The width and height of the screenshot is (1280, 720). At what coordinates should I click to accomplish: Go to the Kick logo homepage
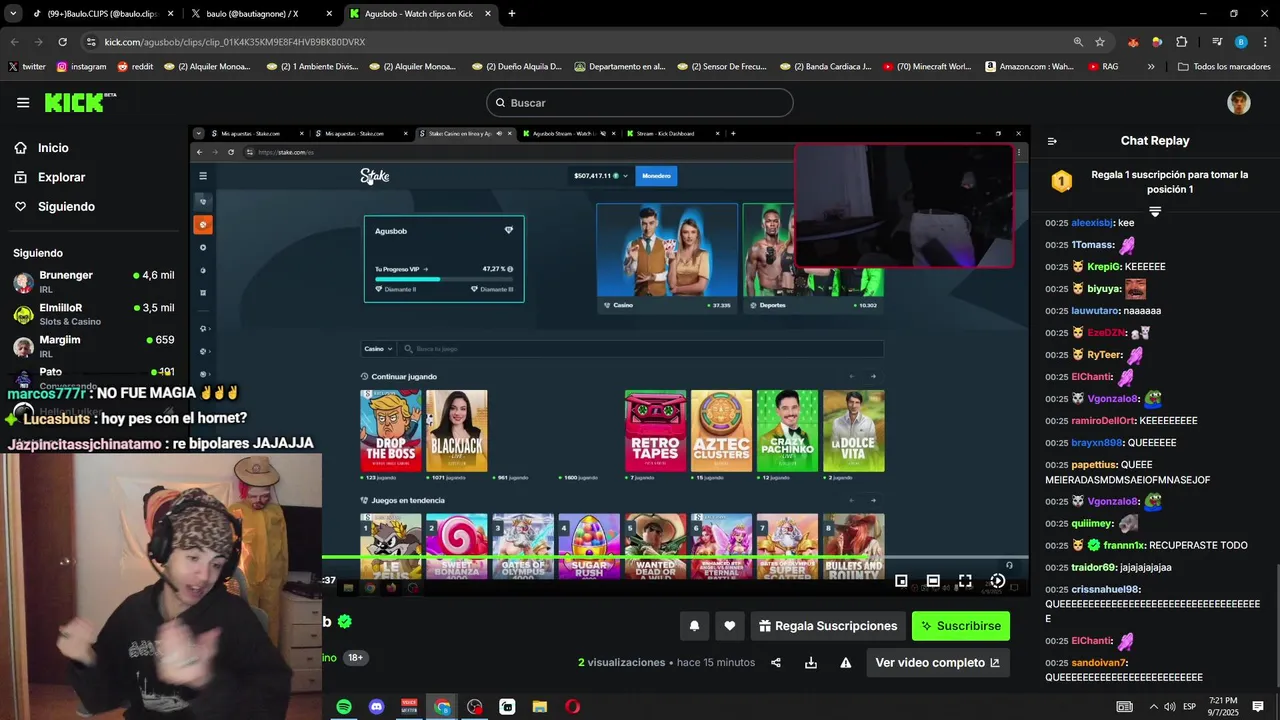(80, 103)
